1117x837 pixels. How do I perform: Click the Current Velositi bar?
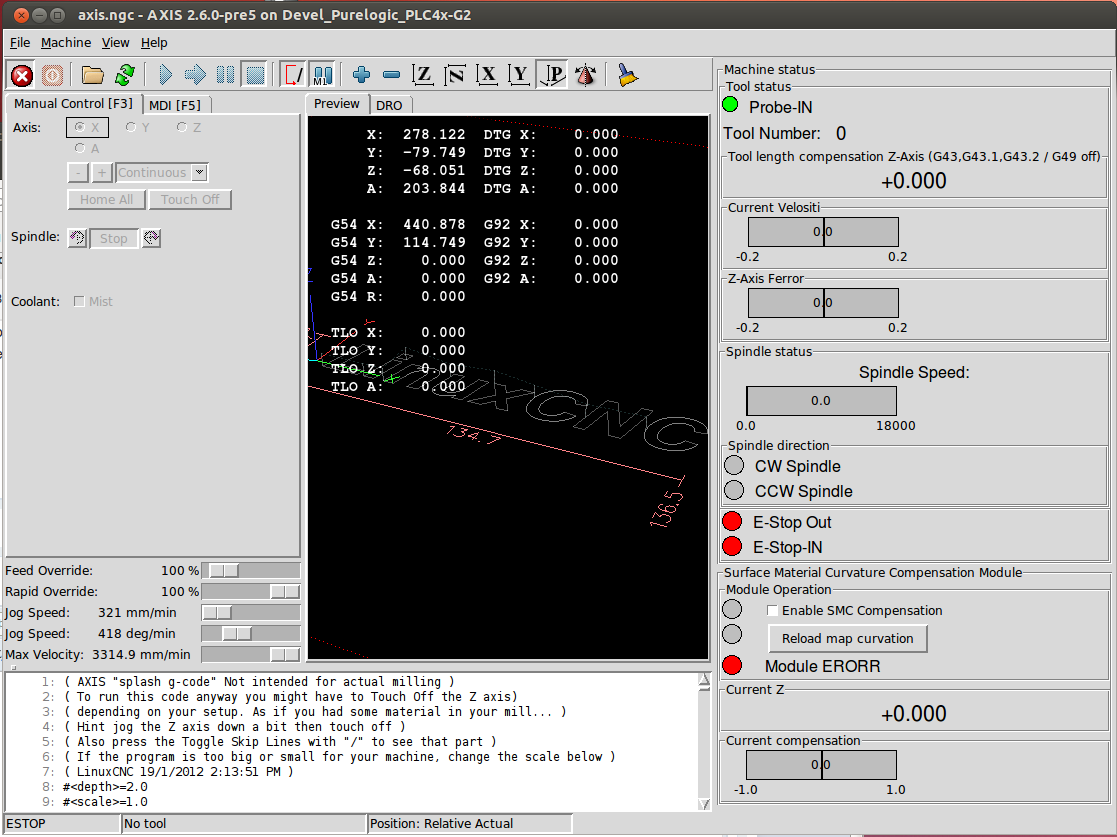coord(823,232)
